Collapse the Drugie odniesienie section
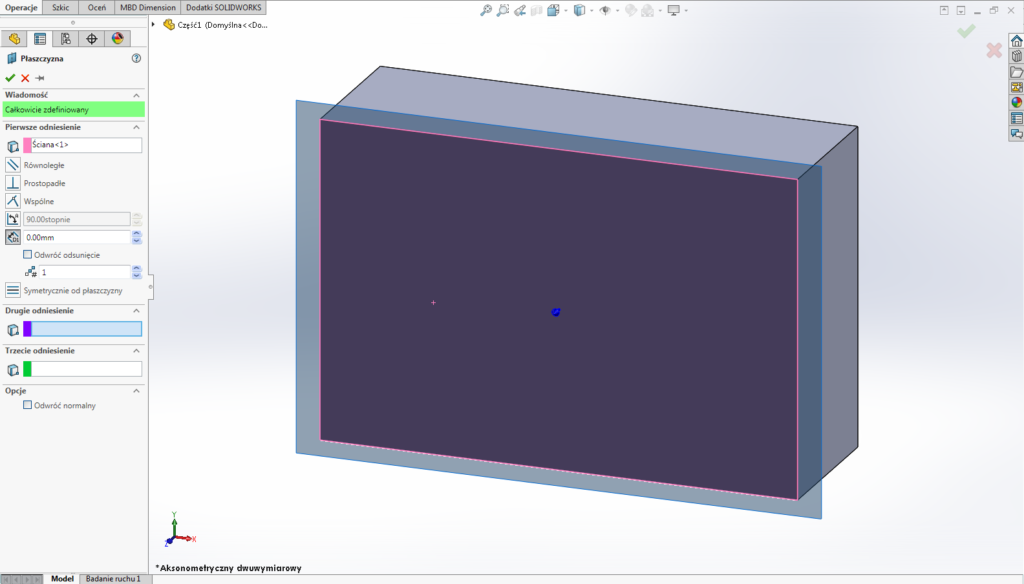The width and height of the screenshot is (1024, 584). pyautogui.click(x=136, y=310)
